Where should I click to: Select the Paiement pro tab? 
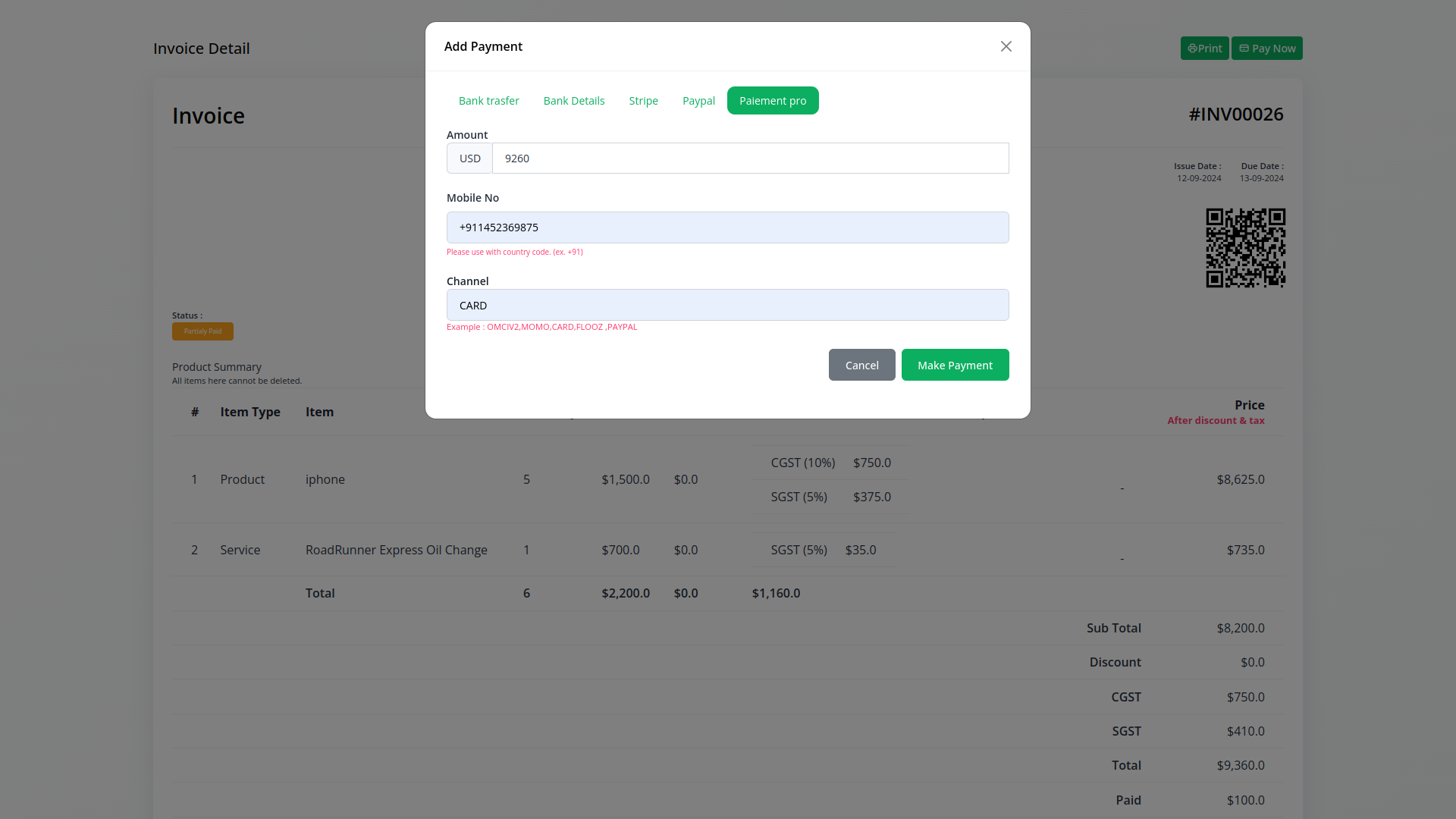[x=772, y=101]
